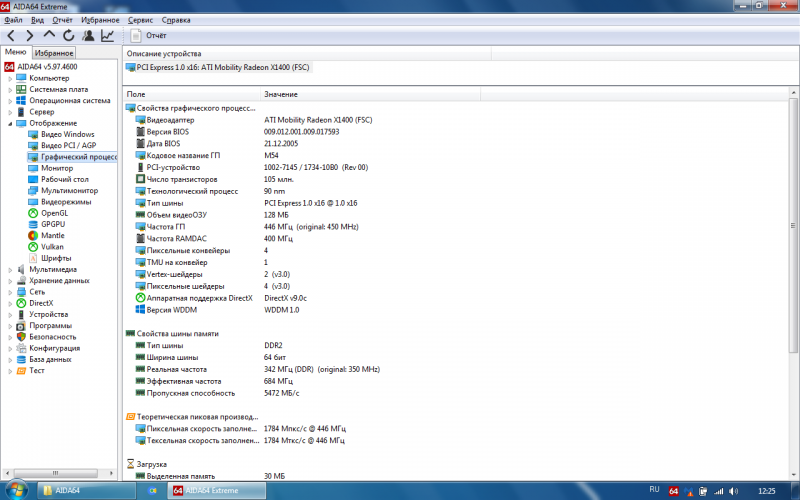This screenshot has height=500, width=800.
Task: Expand the Системная плата tree node
Action: tap(10, 90)
